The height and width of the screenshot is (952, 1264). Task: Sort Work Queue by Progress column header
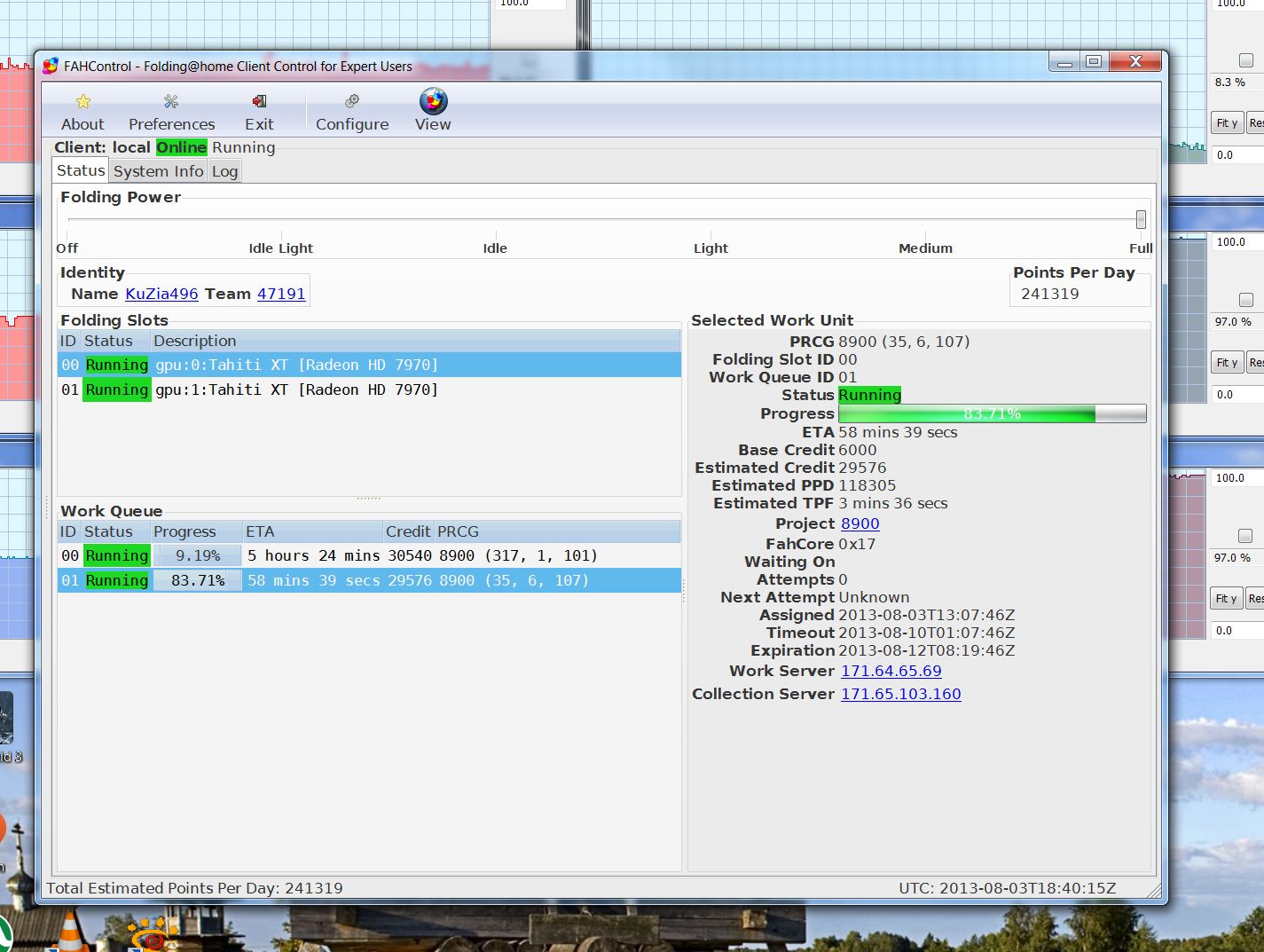point(196,531)
